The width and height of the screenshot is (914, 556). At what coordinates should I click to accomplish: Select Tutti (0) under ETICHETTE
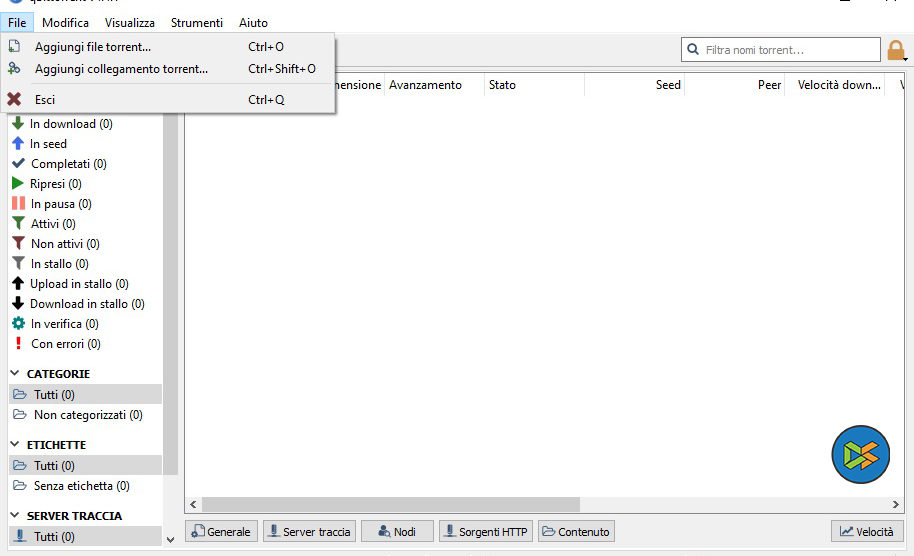tap(86, 466)
